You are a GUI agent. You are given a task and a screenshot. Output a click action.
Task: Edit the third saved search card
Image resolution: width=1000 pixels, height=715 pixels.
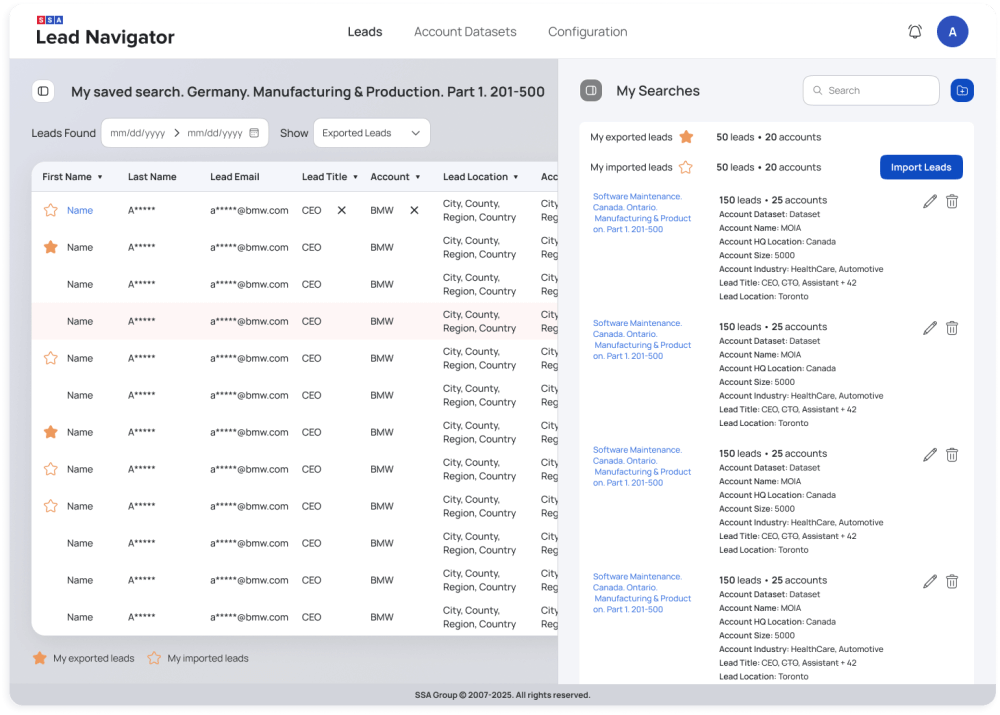pyautogui.click(x=930, y=455)
